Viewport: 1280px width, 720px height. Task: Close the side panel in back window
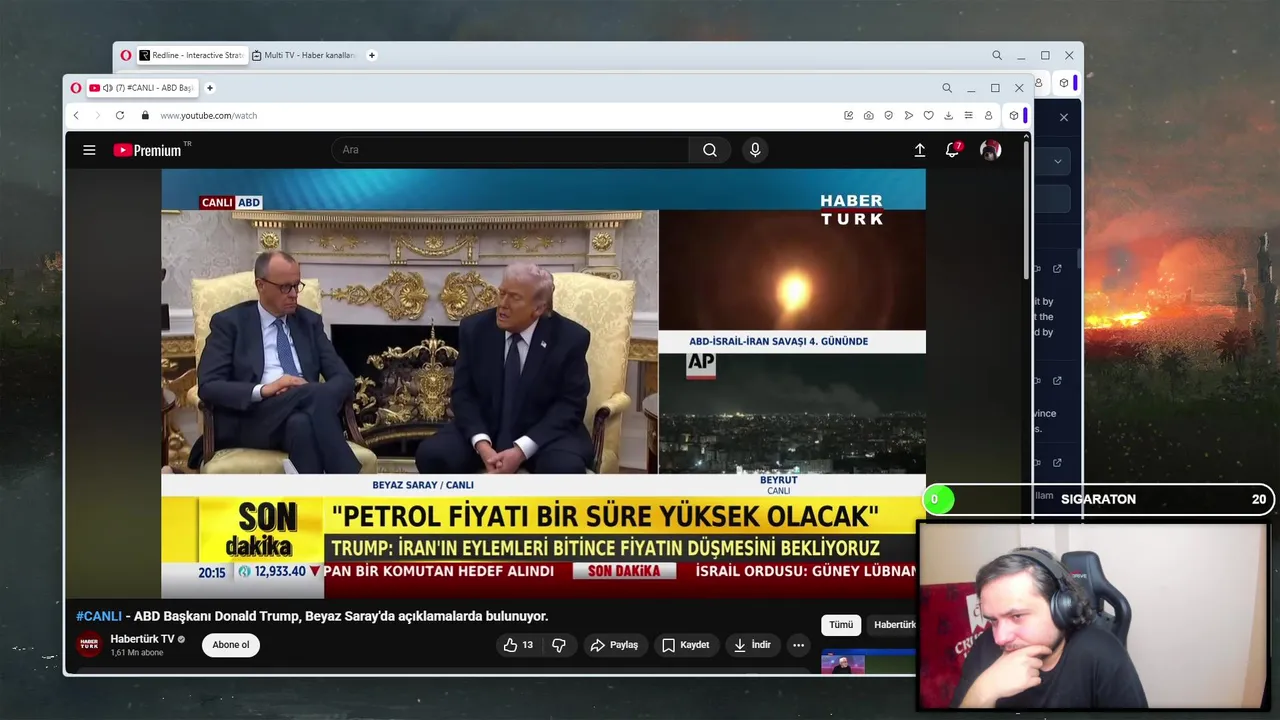1064,118
